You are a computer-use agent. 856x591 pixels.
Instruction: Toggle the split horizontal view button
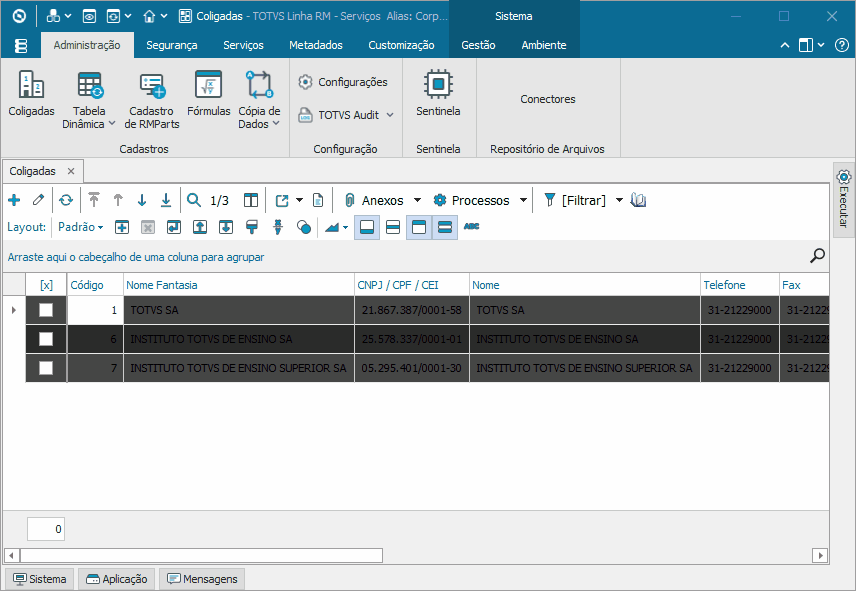tap(393, 227)
